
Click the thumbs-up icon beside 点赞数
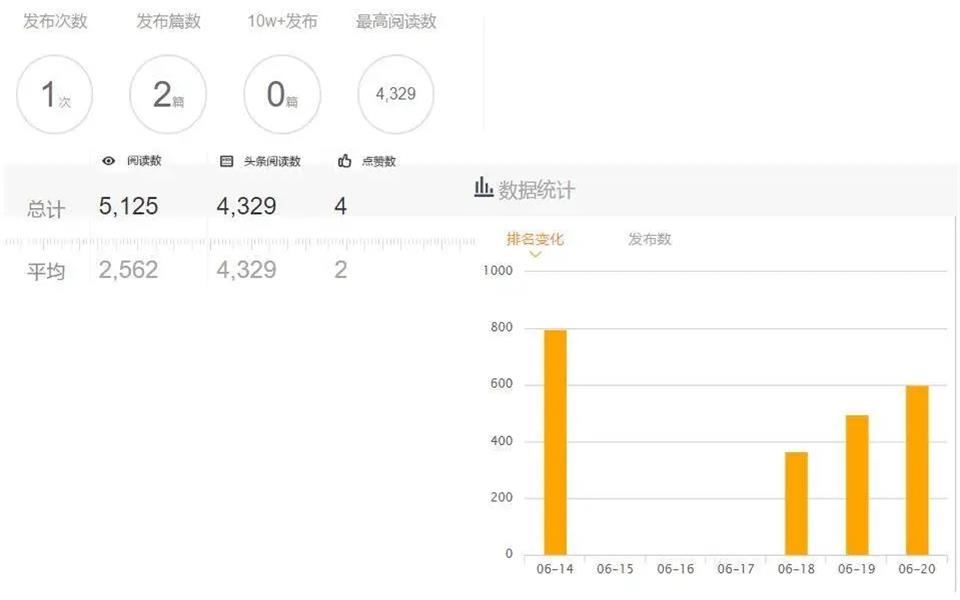(345, 160)
